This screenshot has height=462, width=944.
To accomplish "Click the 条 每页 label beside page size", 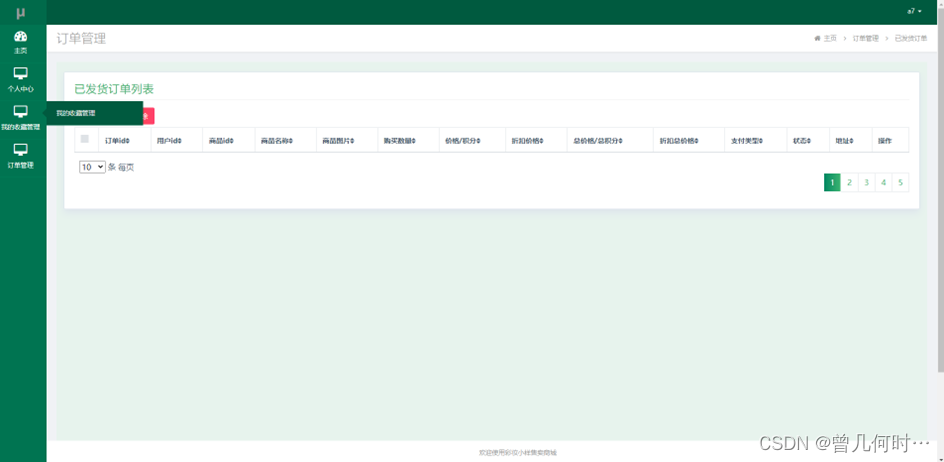I will (x=121, y=167).
